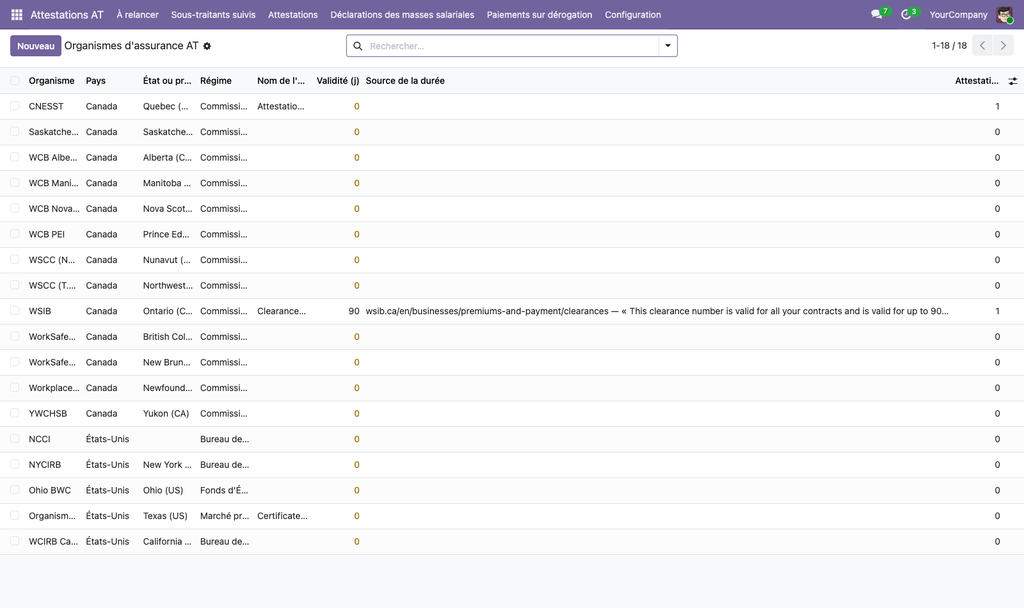Open the conversations messages icon

click(876, 14)
